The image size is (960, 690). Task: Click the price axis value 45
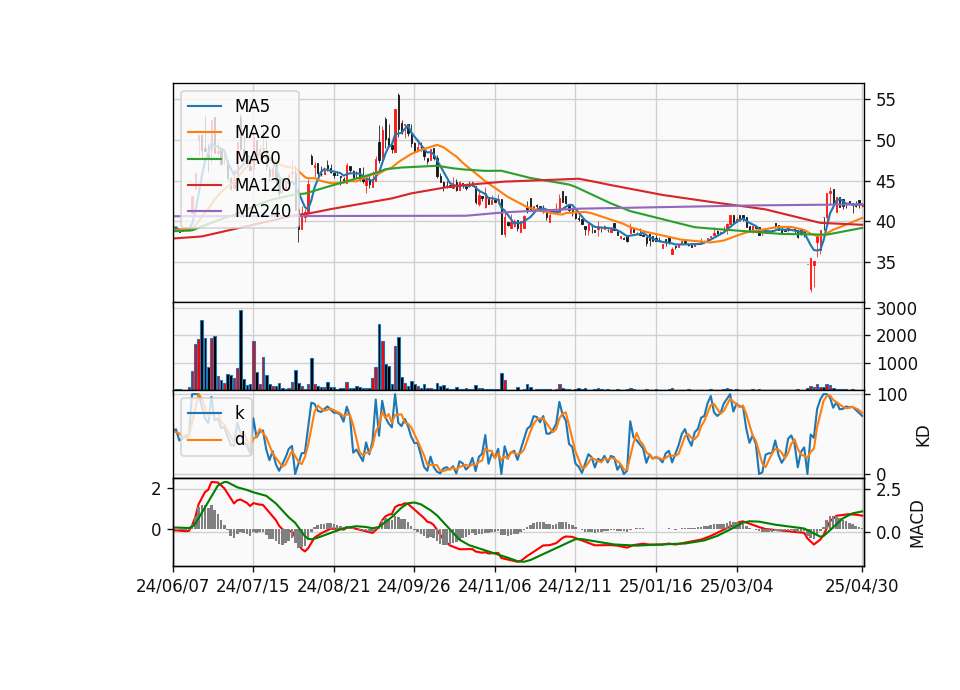[x=885, y=182]
